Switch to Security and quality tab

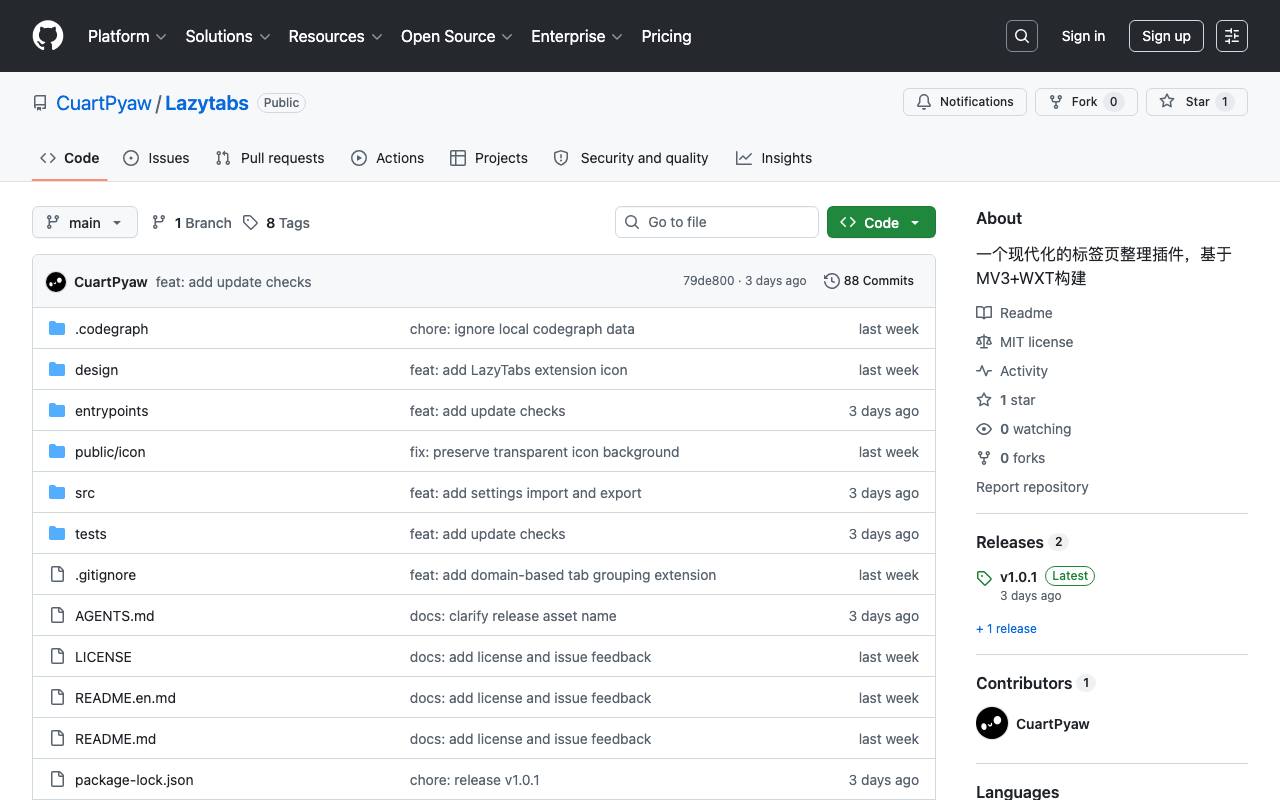point(631,158)
